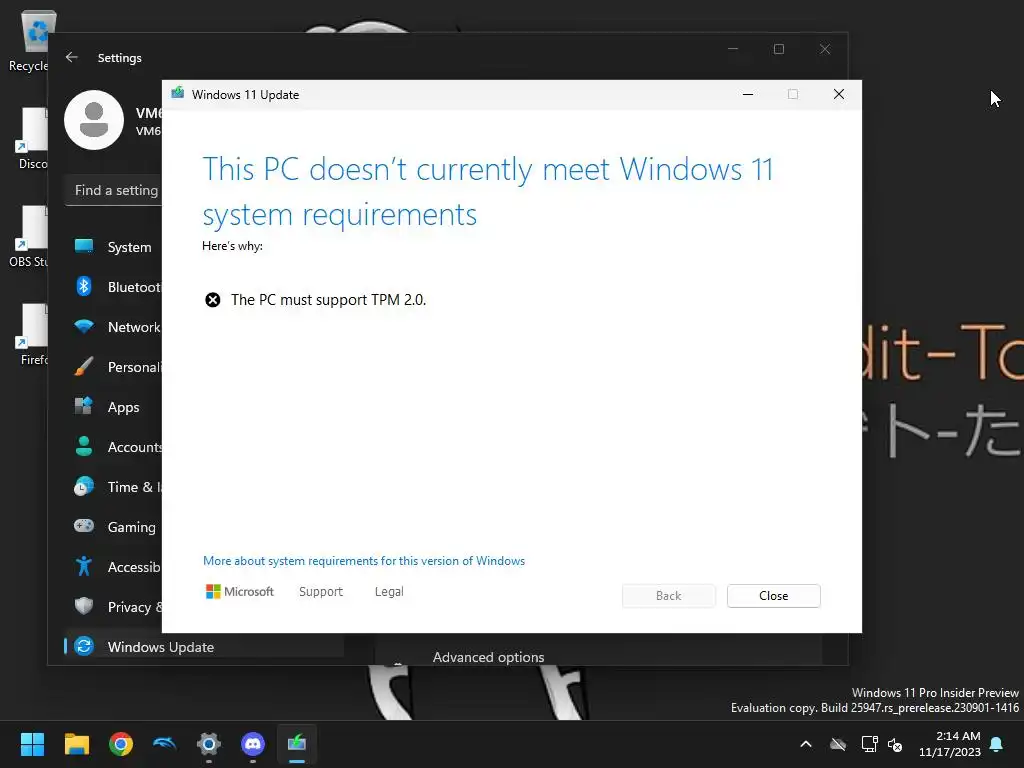Open Network section in Settings sidebar

coord(114,327)
